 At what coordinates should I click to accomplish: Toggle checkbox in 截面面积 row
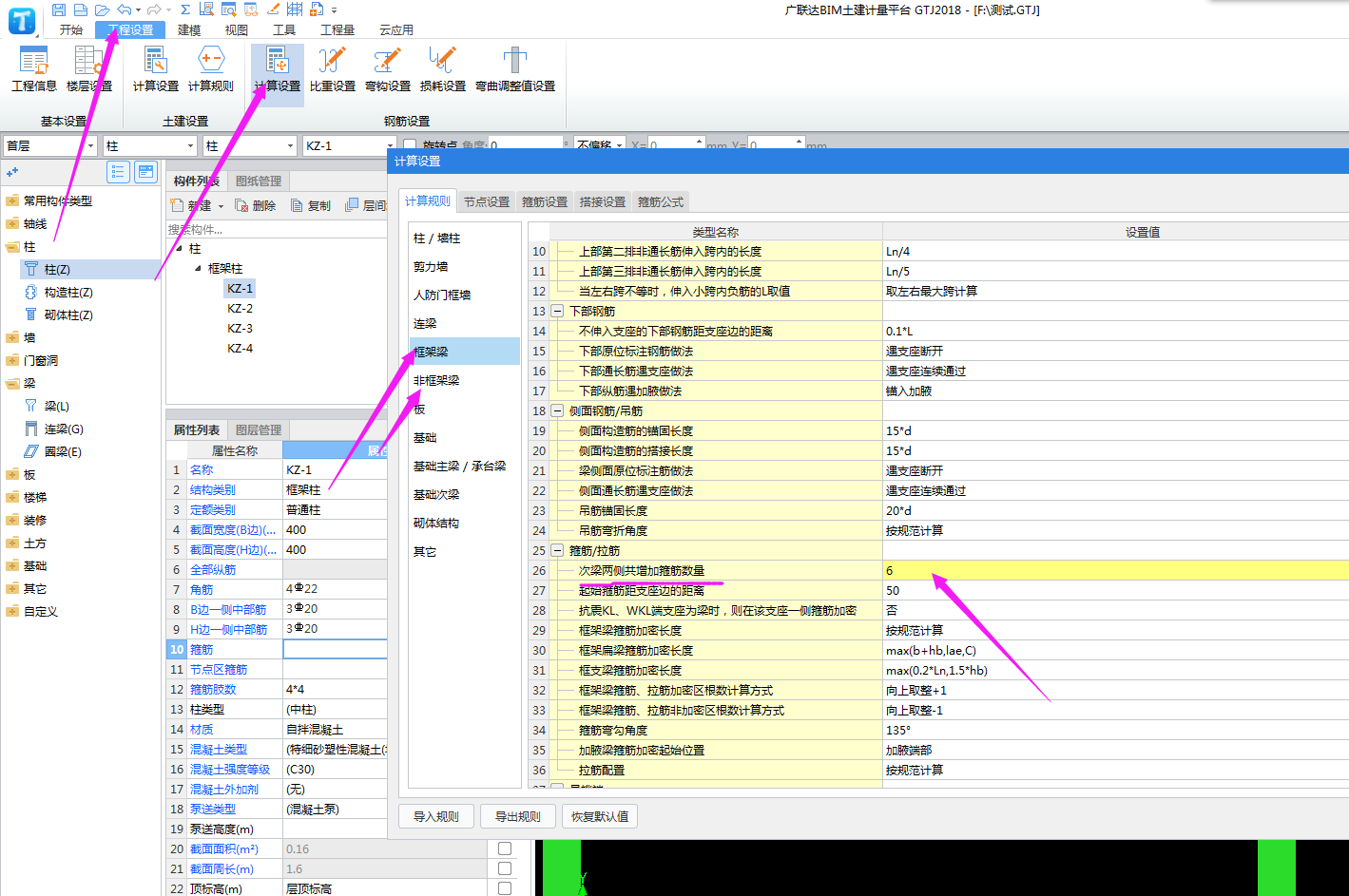pos(505,849)
